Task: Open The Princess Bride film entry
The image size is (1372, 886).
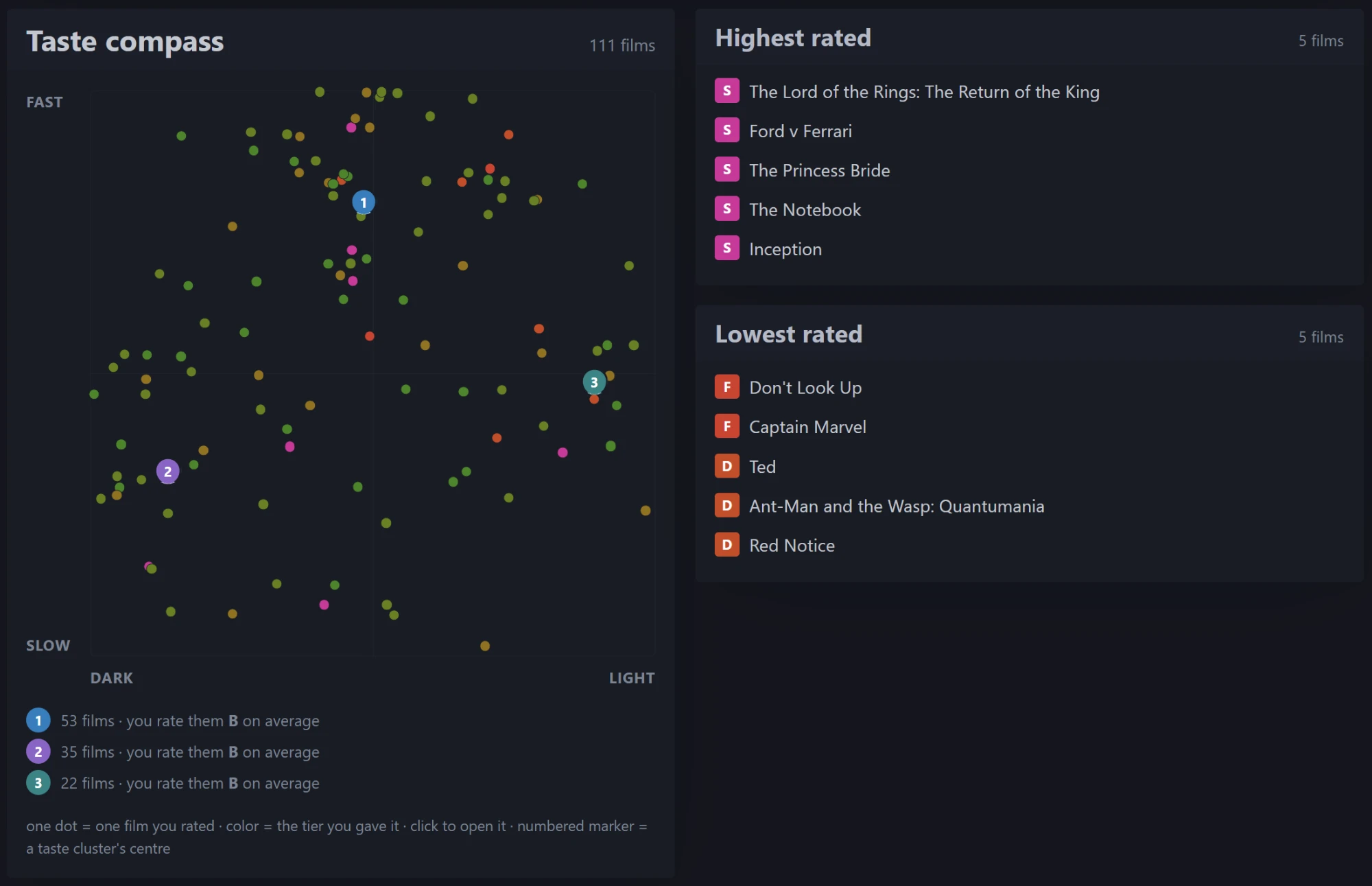Action: coord(819,170)
